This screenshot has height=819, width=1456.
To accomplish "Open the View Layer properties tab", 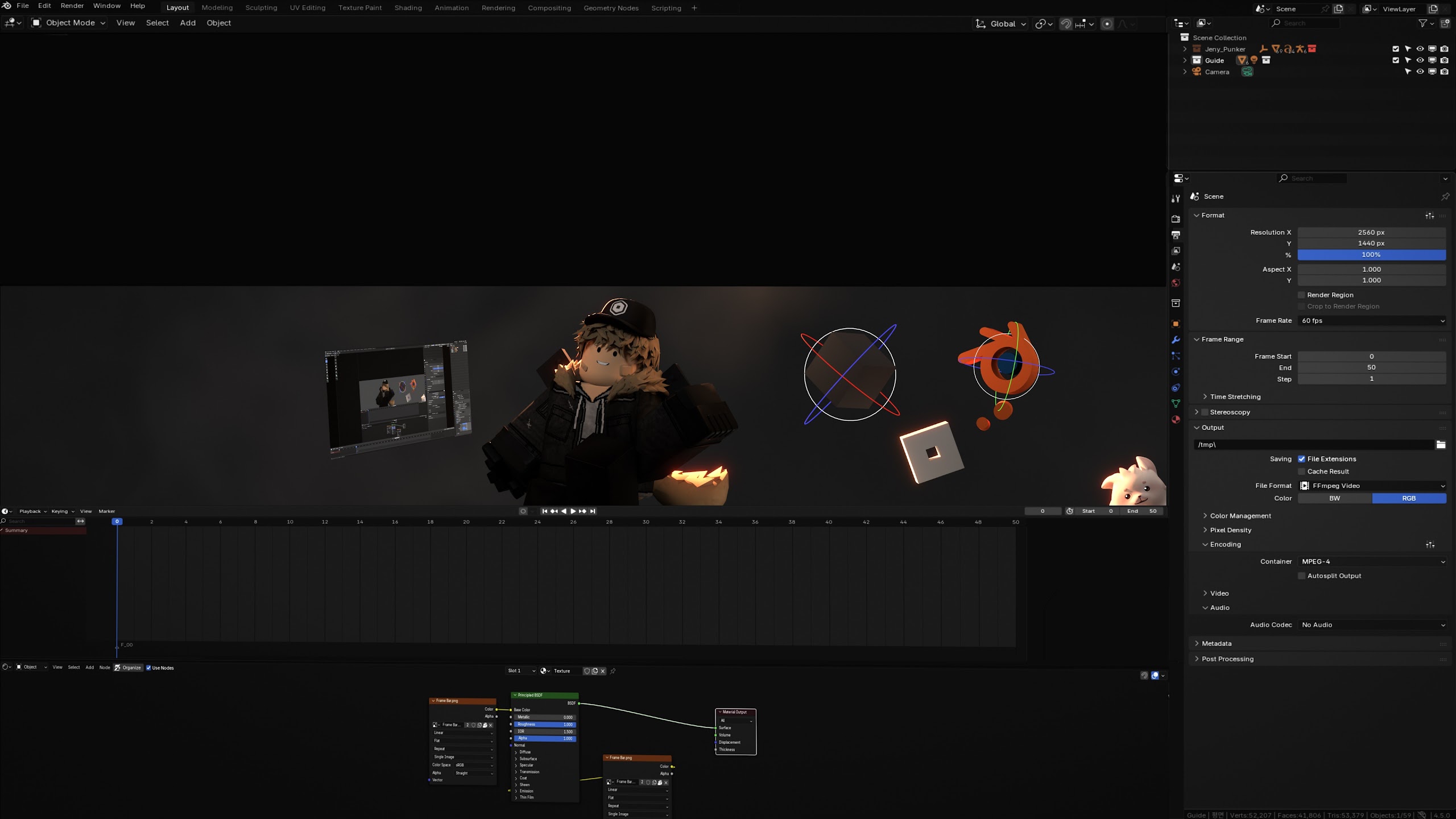I will 1176,251.
